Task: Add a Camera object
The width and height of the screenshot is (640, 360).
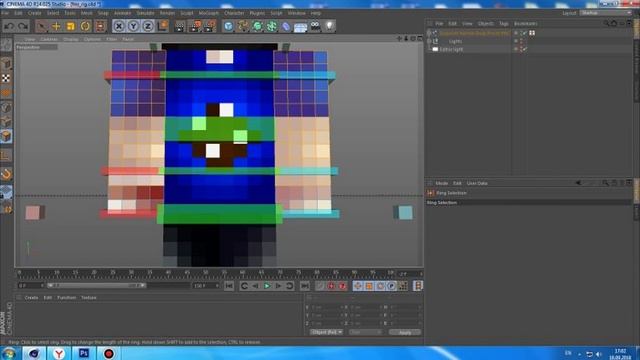Action: tap(315, 26)
